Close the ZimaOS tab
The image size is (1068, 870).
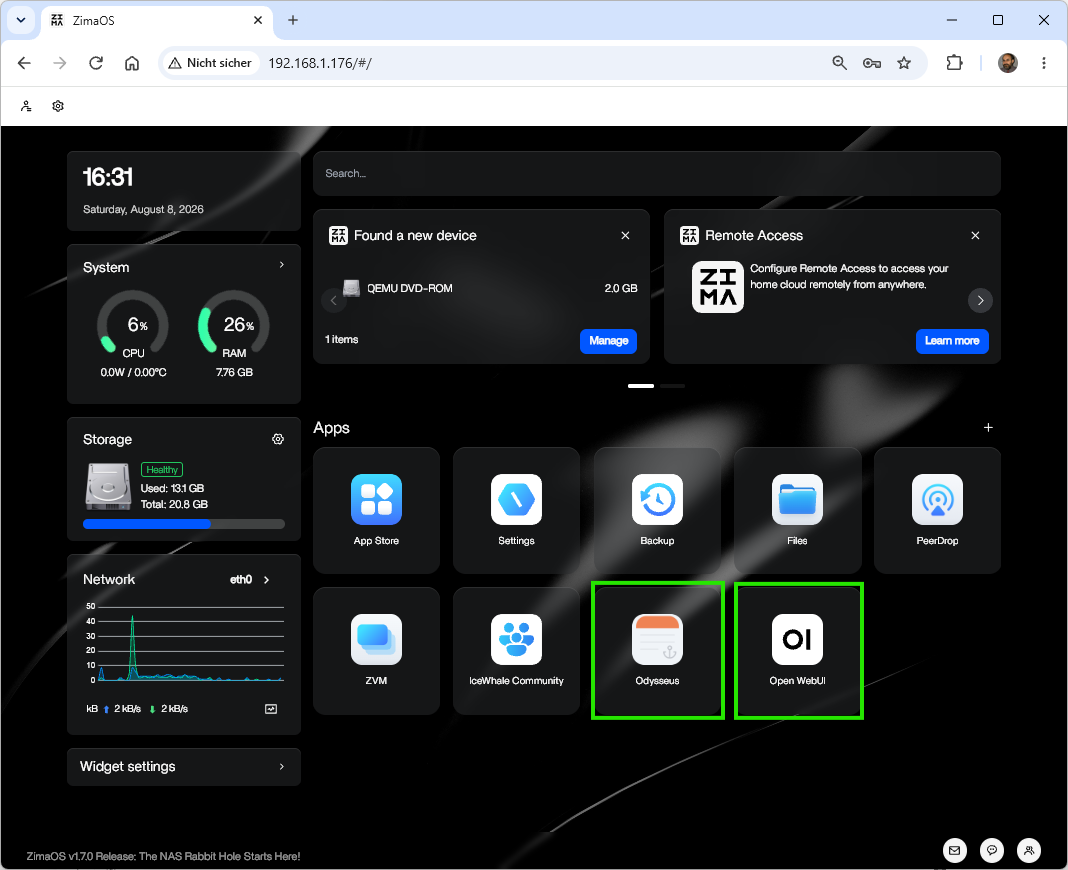tap(258, 20)
